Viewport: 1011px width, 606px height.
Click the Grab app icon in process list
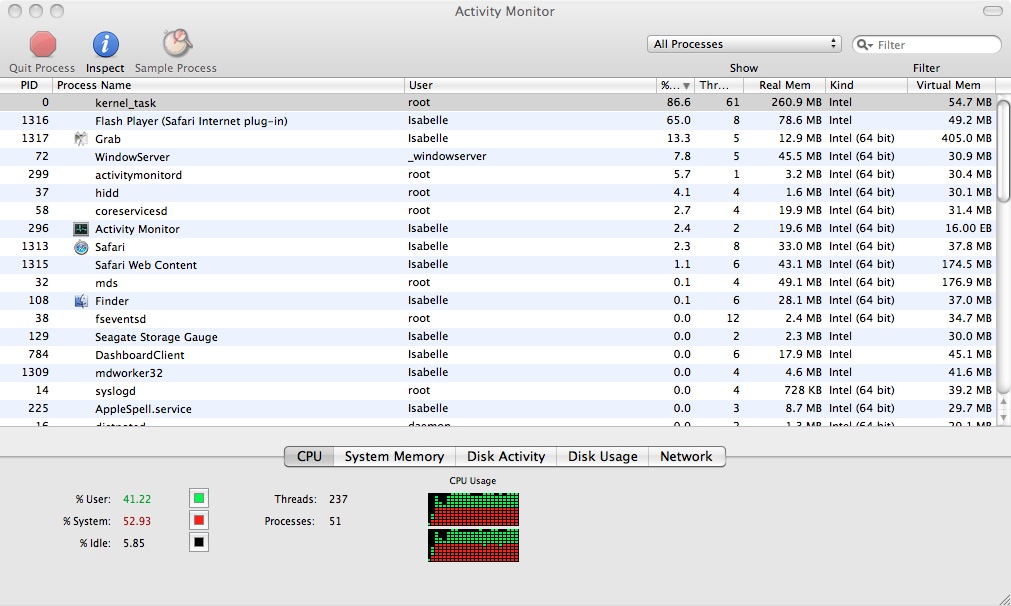click(x=81, y=139)
